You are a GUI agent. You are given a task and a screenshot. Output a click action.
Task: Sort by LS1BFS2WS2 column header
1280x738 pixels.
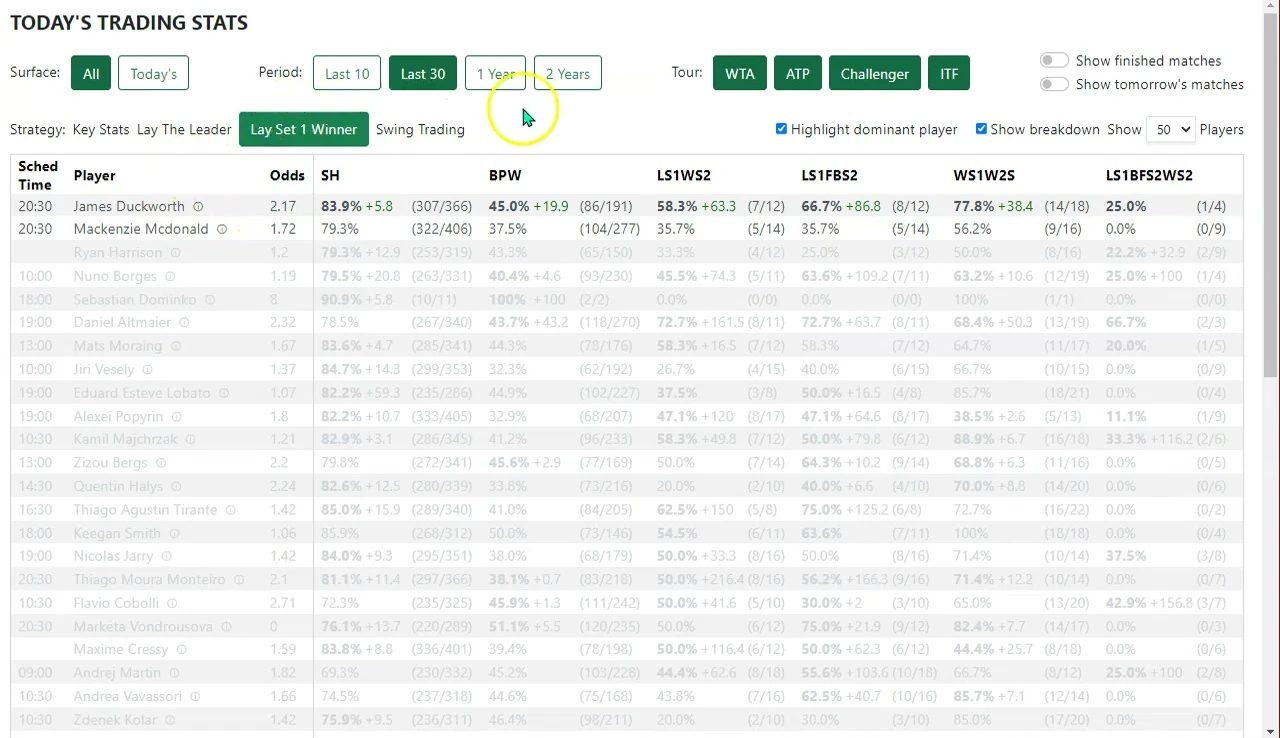pos(1149,175)
